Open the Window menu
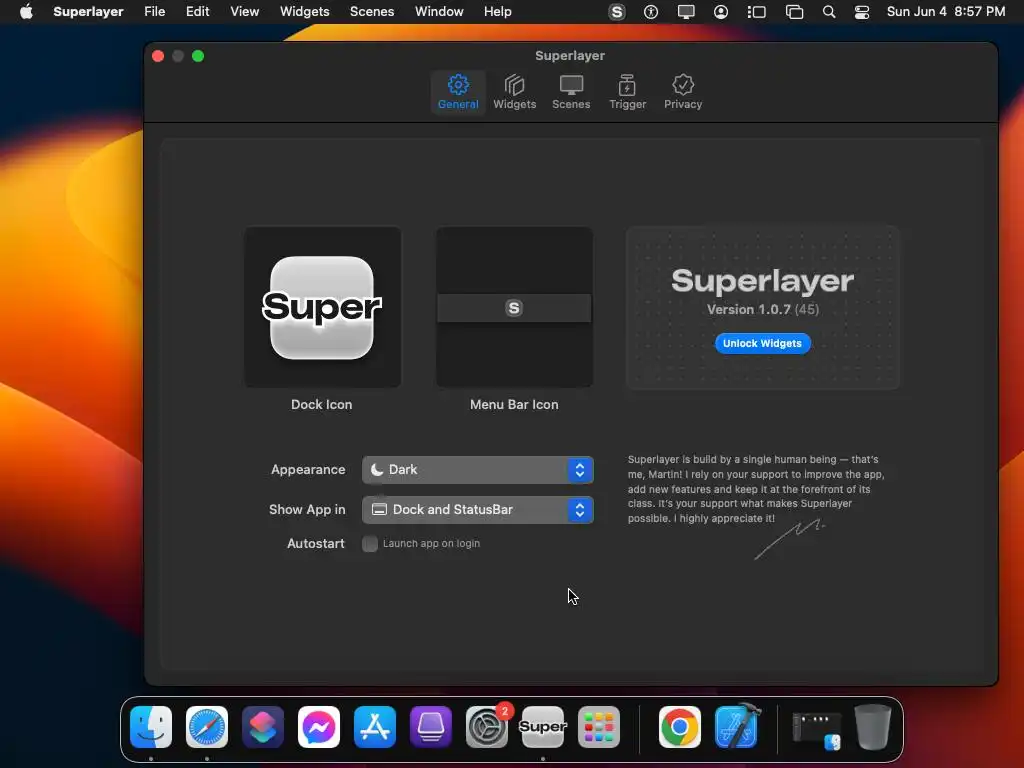The image size is (1024, 768). coord(439,12)
